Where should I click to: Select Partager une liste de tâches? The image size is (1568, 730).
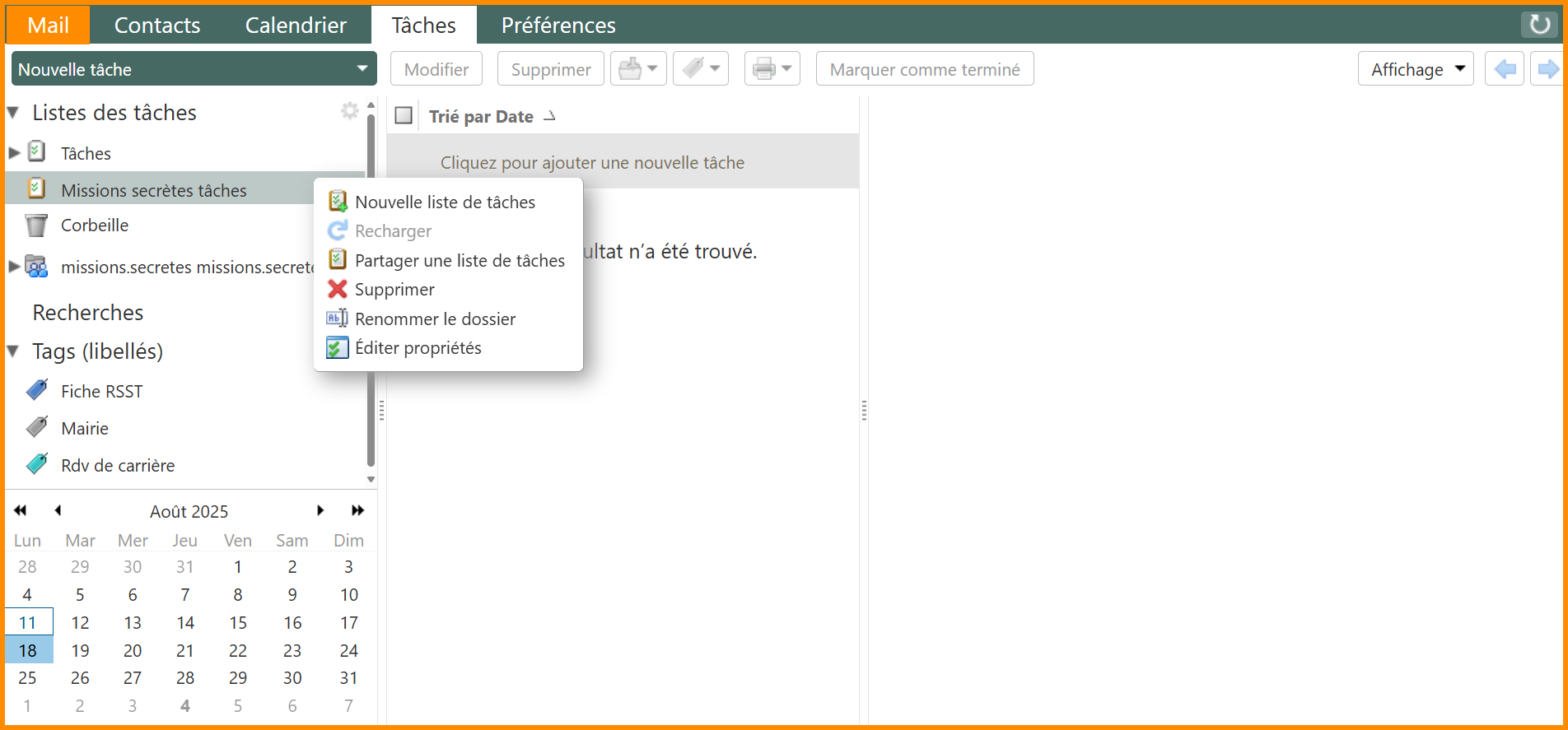(x=459, y=261)
